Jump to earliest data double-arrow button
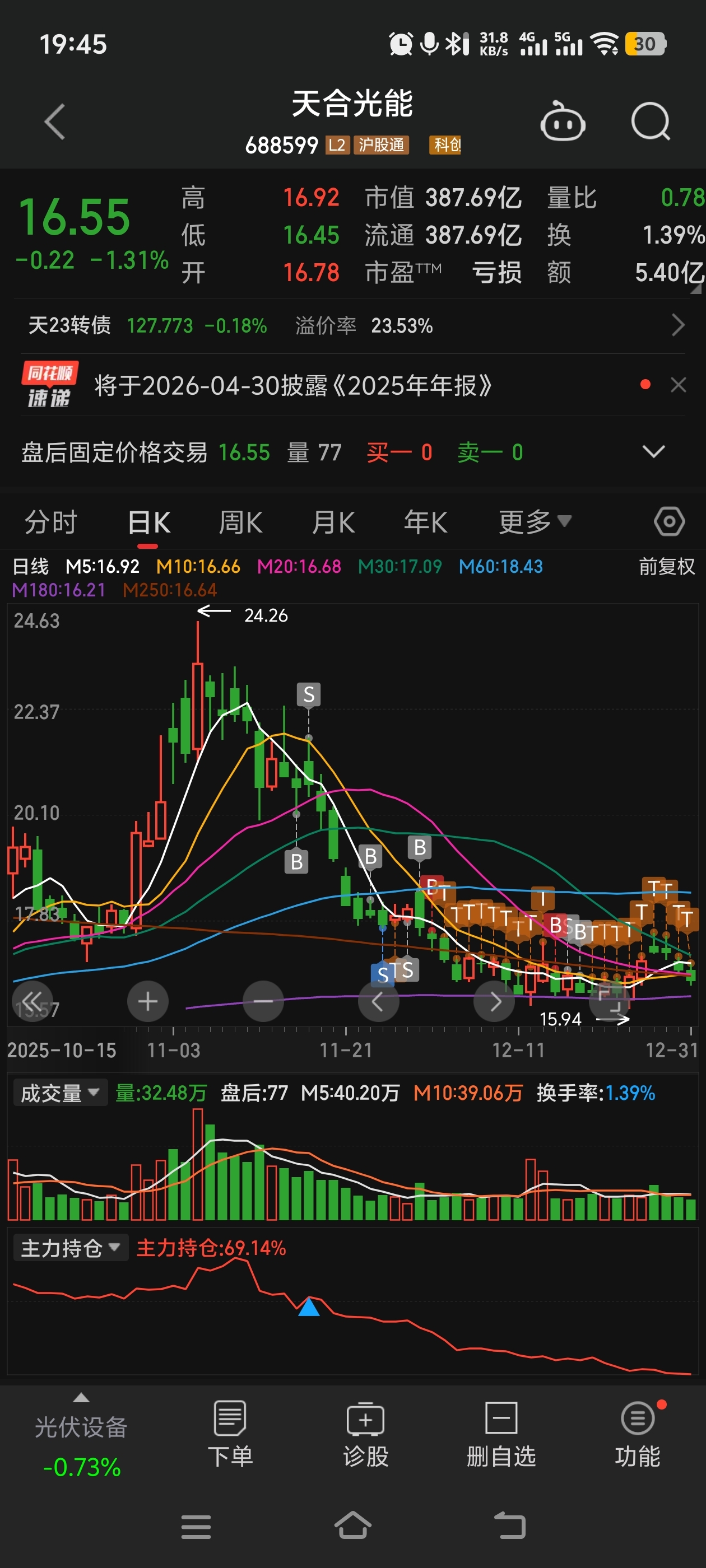Viewport: 706px width, 1568px height. click(x=32, y=1001)
